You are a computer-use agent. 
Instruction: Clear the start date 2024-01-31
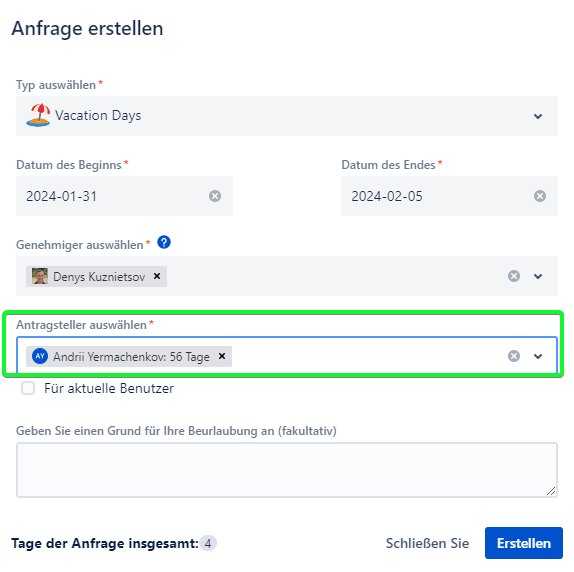point(215,196)
